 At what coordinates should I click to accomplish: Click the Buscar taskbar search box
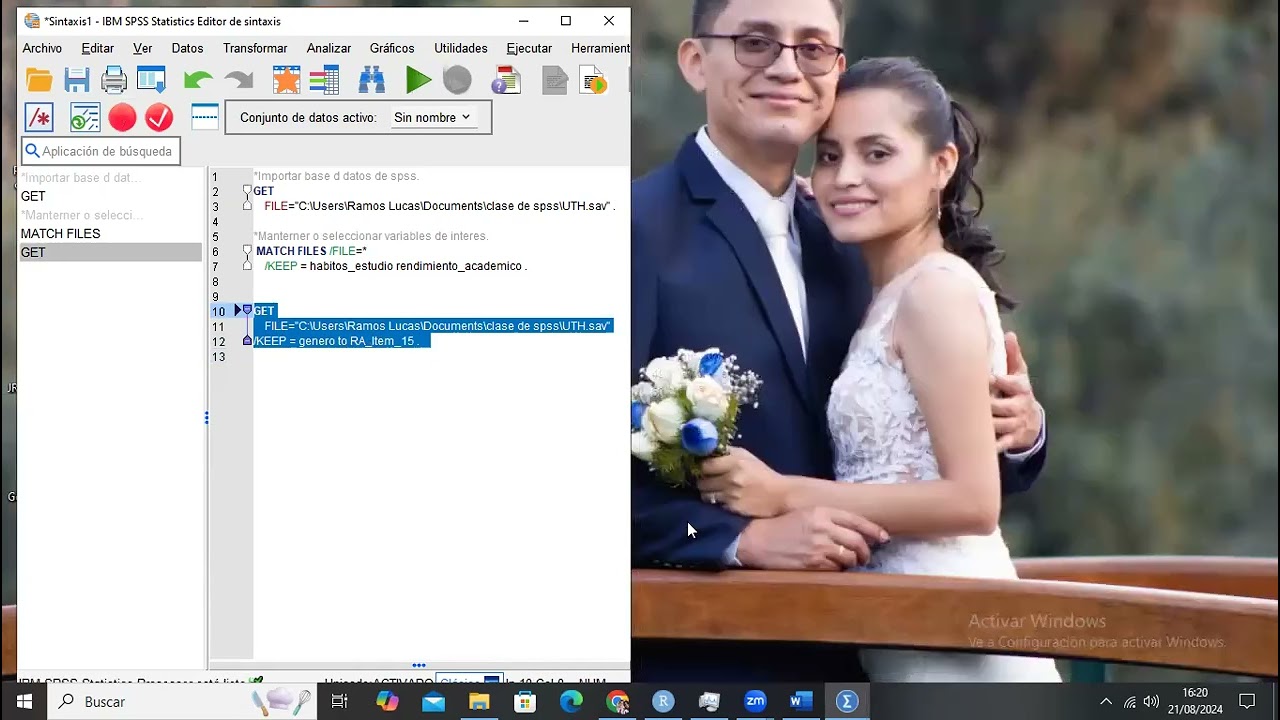184,702
